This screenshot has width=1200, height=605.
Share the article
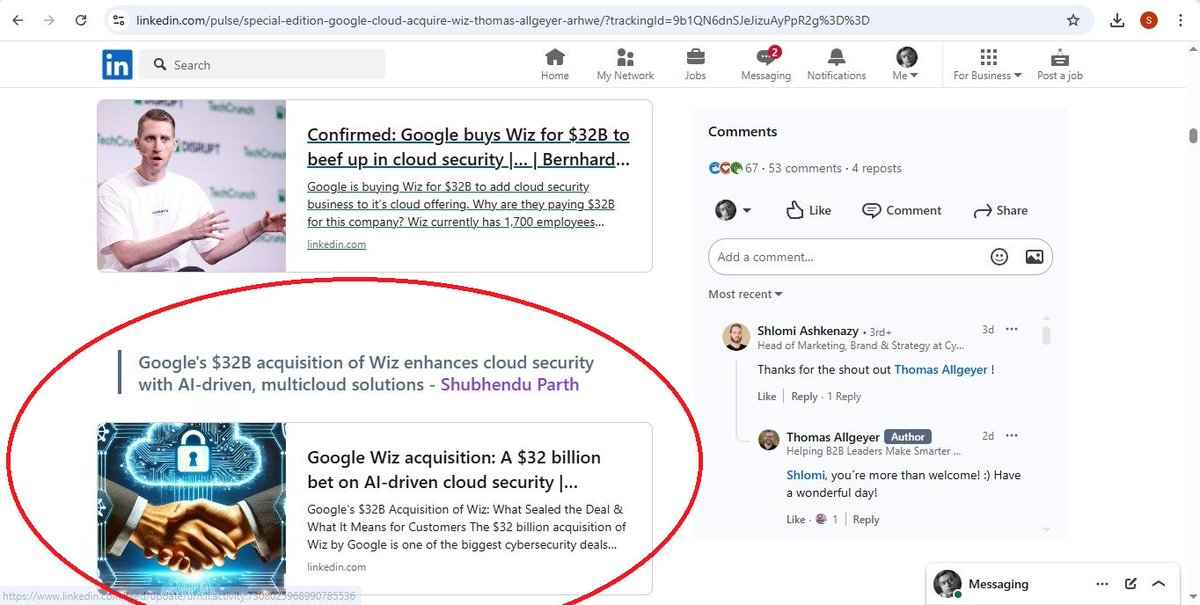coord(1001,210)
